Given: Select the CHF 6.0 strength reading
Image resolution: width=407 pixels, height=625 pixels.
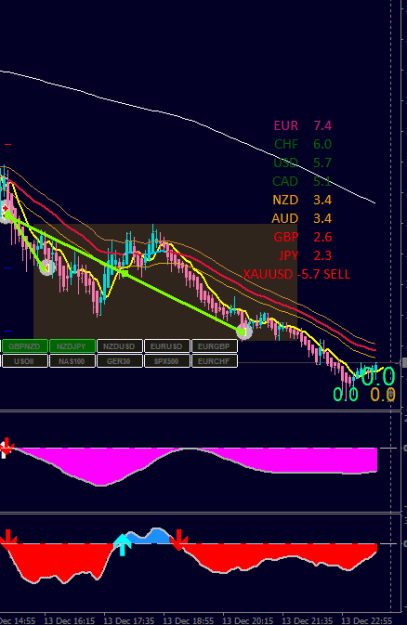Looking at the screenshot, I should click(x=303, y=144).
